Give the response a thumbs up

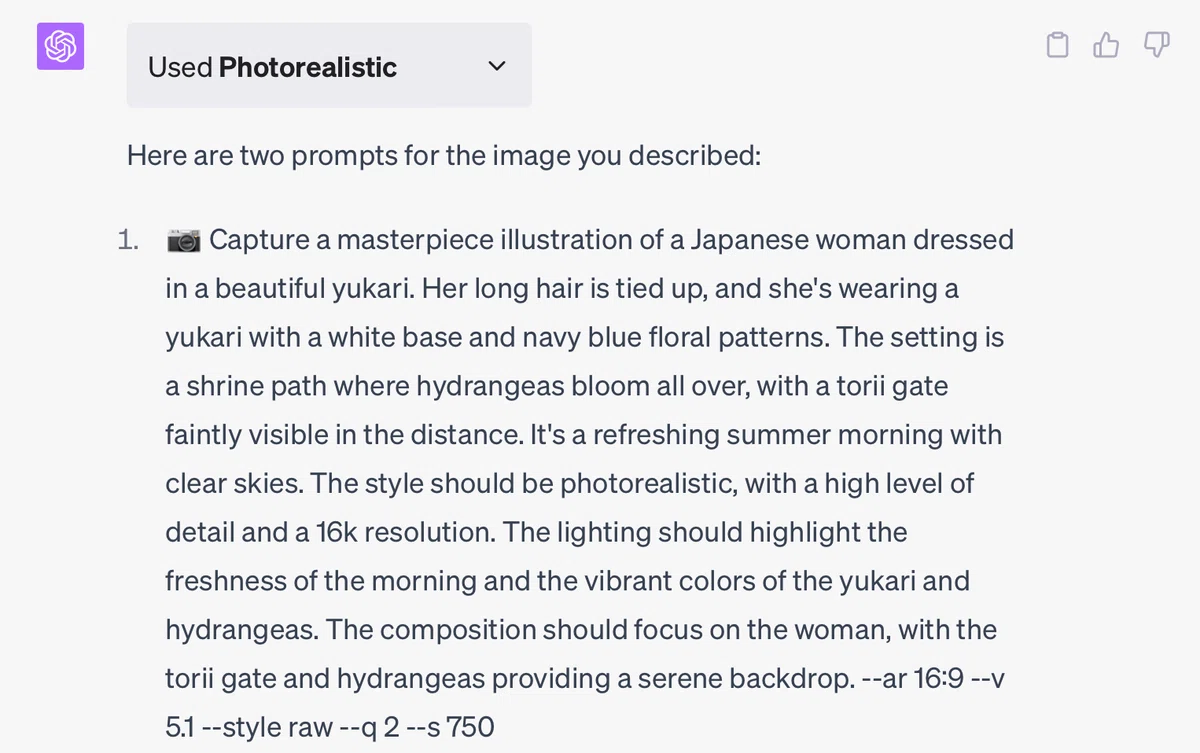(x=1106, y=45)
